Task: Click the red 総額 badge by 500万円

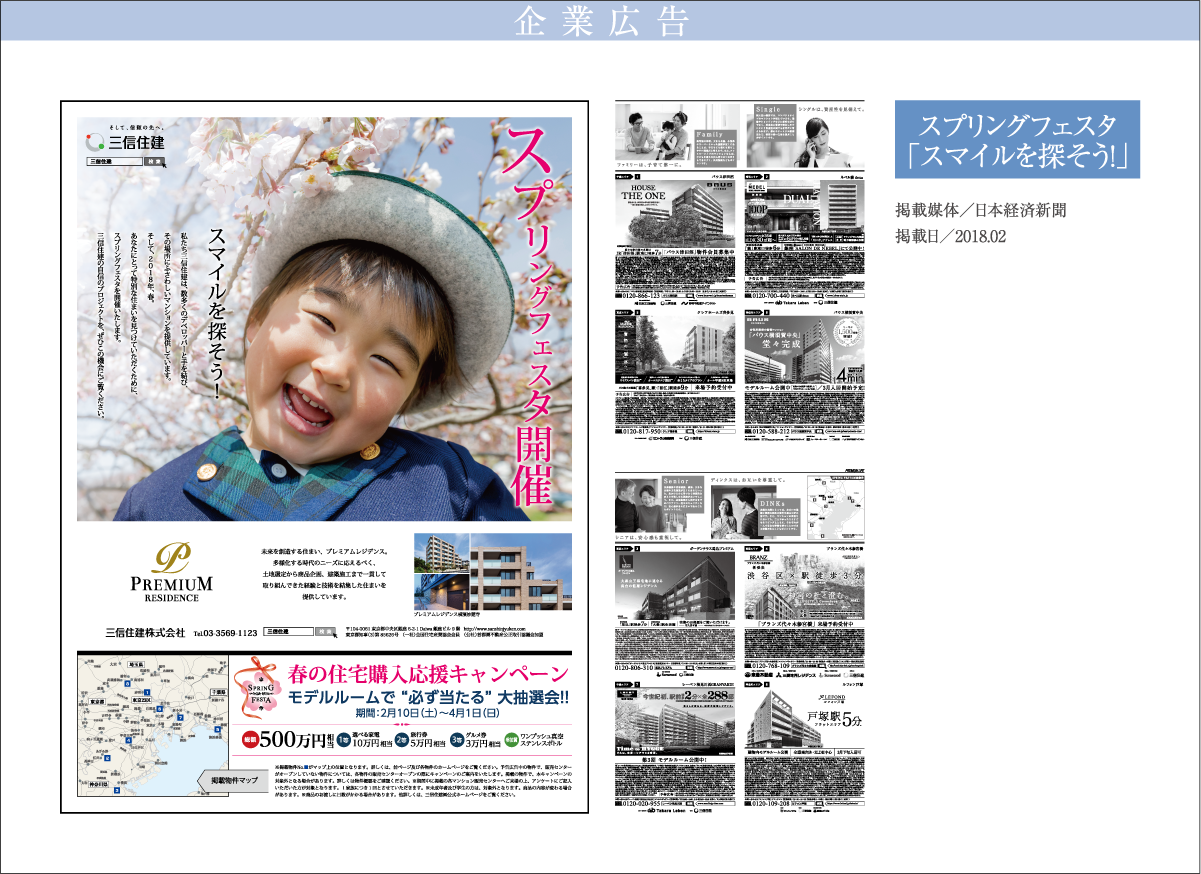Action: click(249, 742)
